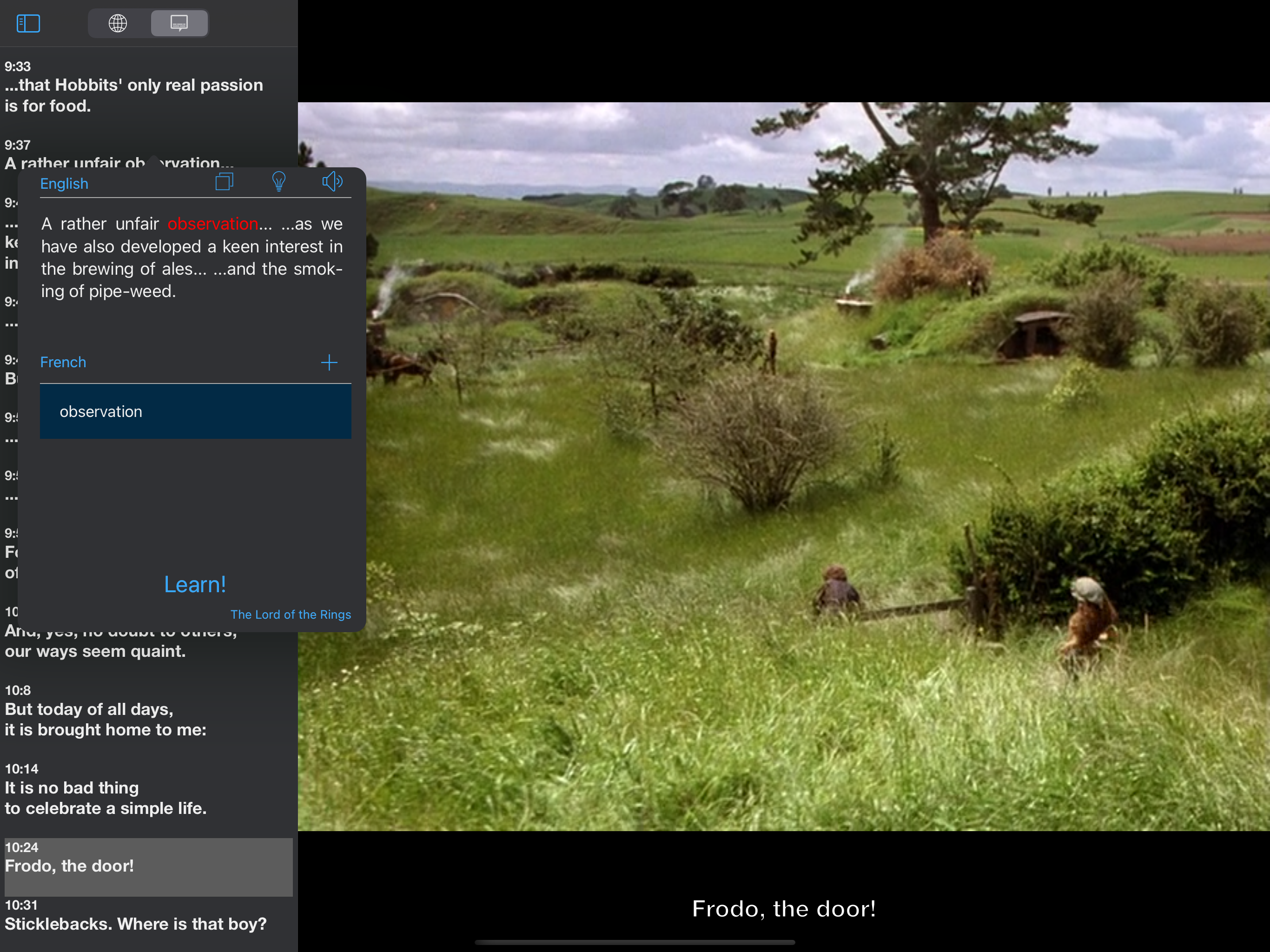The width and height of the screenshot is (1270, 952).
Task: Select the observation translation entry
Action: click(195, 412)
